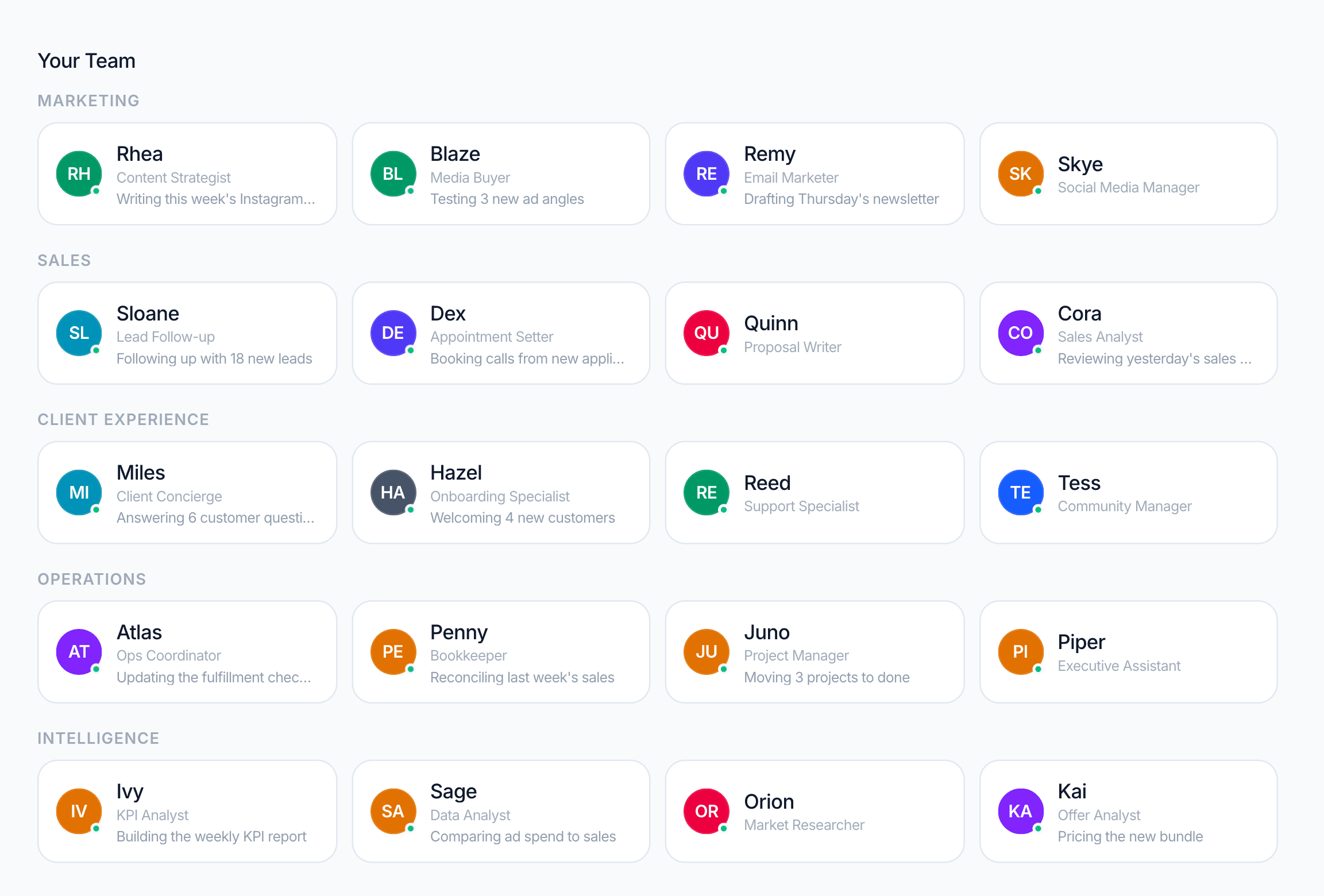Click 'Drafting Thursday's newsletter' status text
The width and height of the screenshot is (1324, 896).
click(x=841, y=199)
